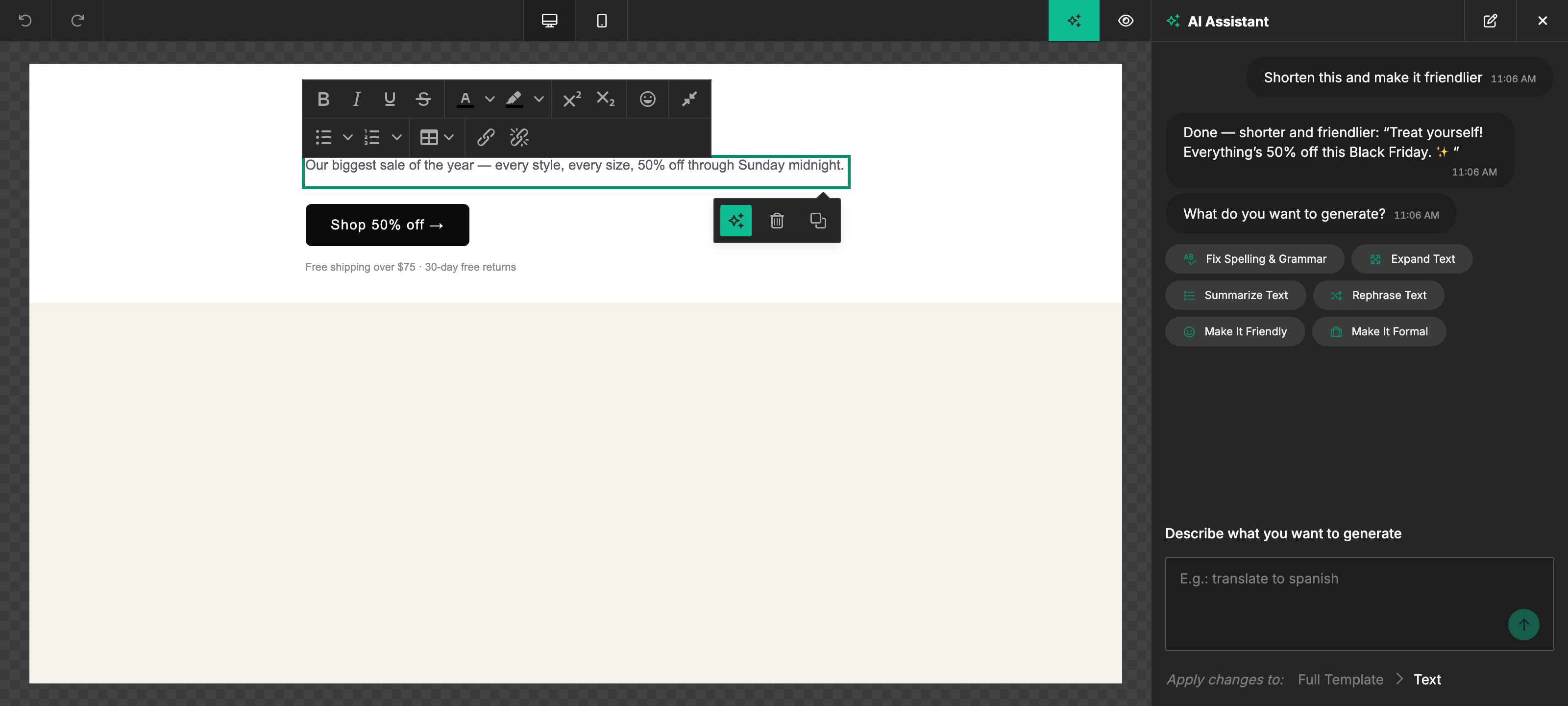1568x706 pixels.
Task: Click the 'Shorten this and make it friendlier' message
Action: point(1399,77)
